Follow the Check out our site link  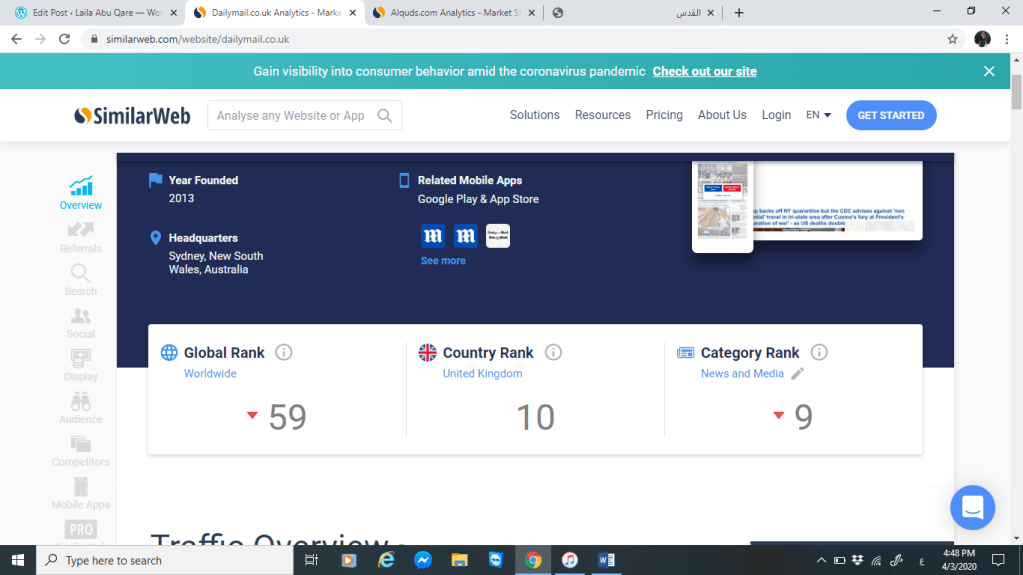(704, 71)
